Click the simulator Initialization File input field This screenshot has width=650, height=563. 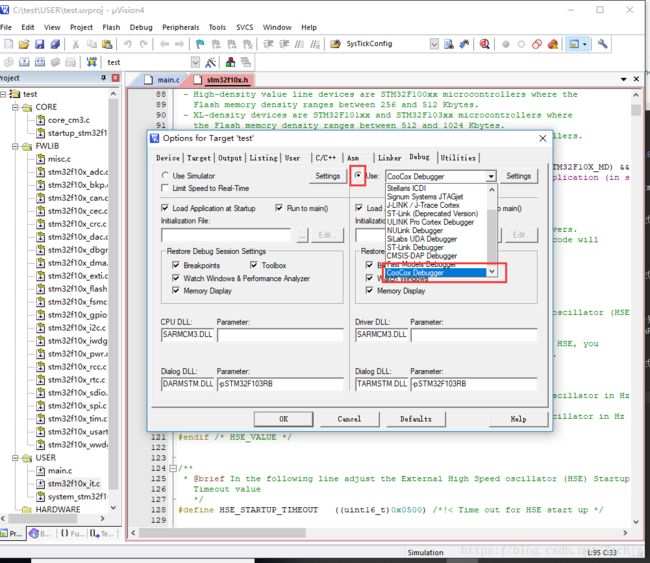tap(226, 235)
